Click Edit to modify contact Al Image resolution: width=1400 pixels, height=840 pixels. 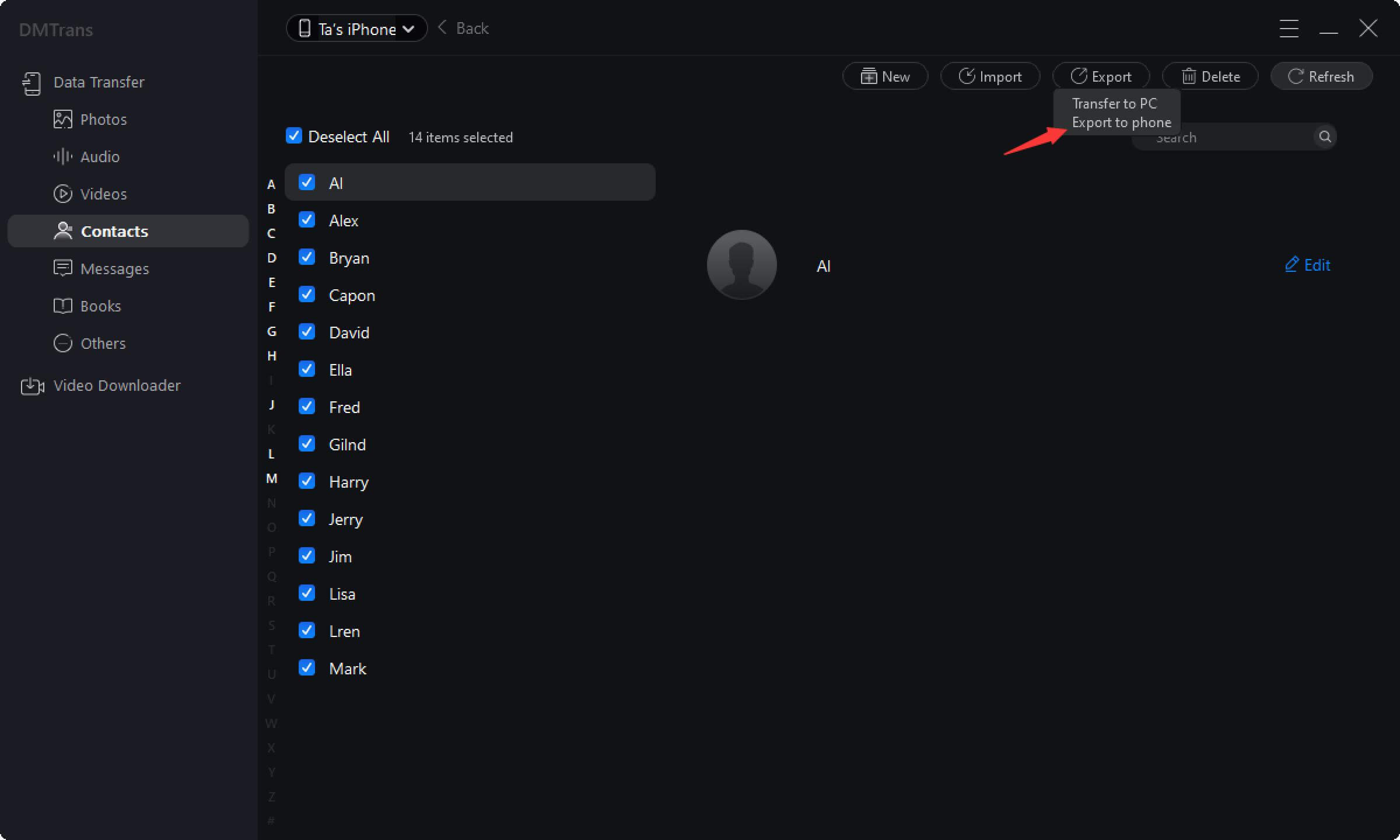click(x=1308, y=265)
